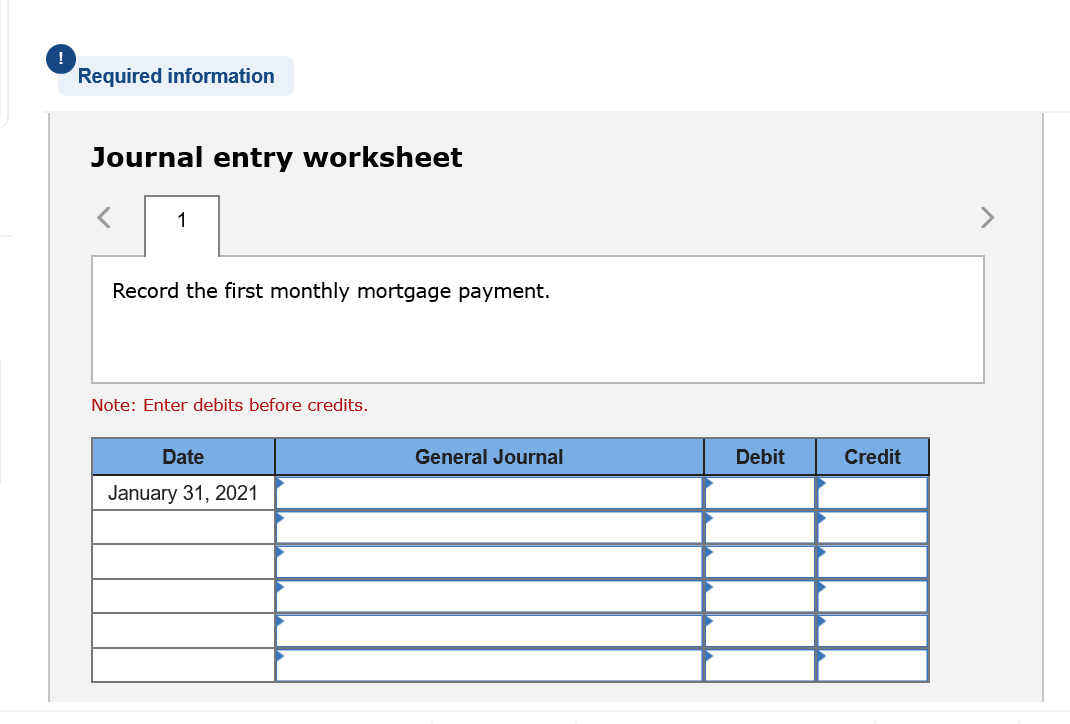Click the blue flag in the first journal row
The width and height of the screenshot is (1070, 724).
[x=282, y=484]
